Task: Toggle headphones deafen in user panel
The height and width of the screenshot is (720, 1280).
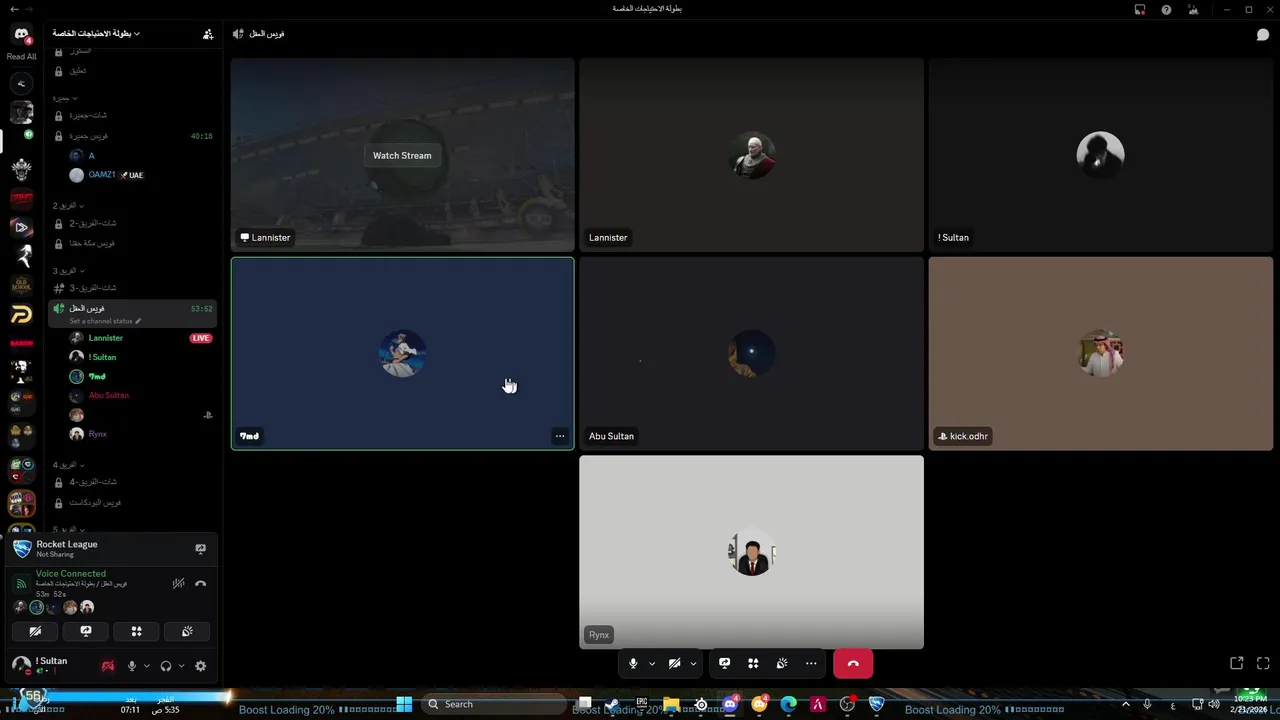Action: 166,666
